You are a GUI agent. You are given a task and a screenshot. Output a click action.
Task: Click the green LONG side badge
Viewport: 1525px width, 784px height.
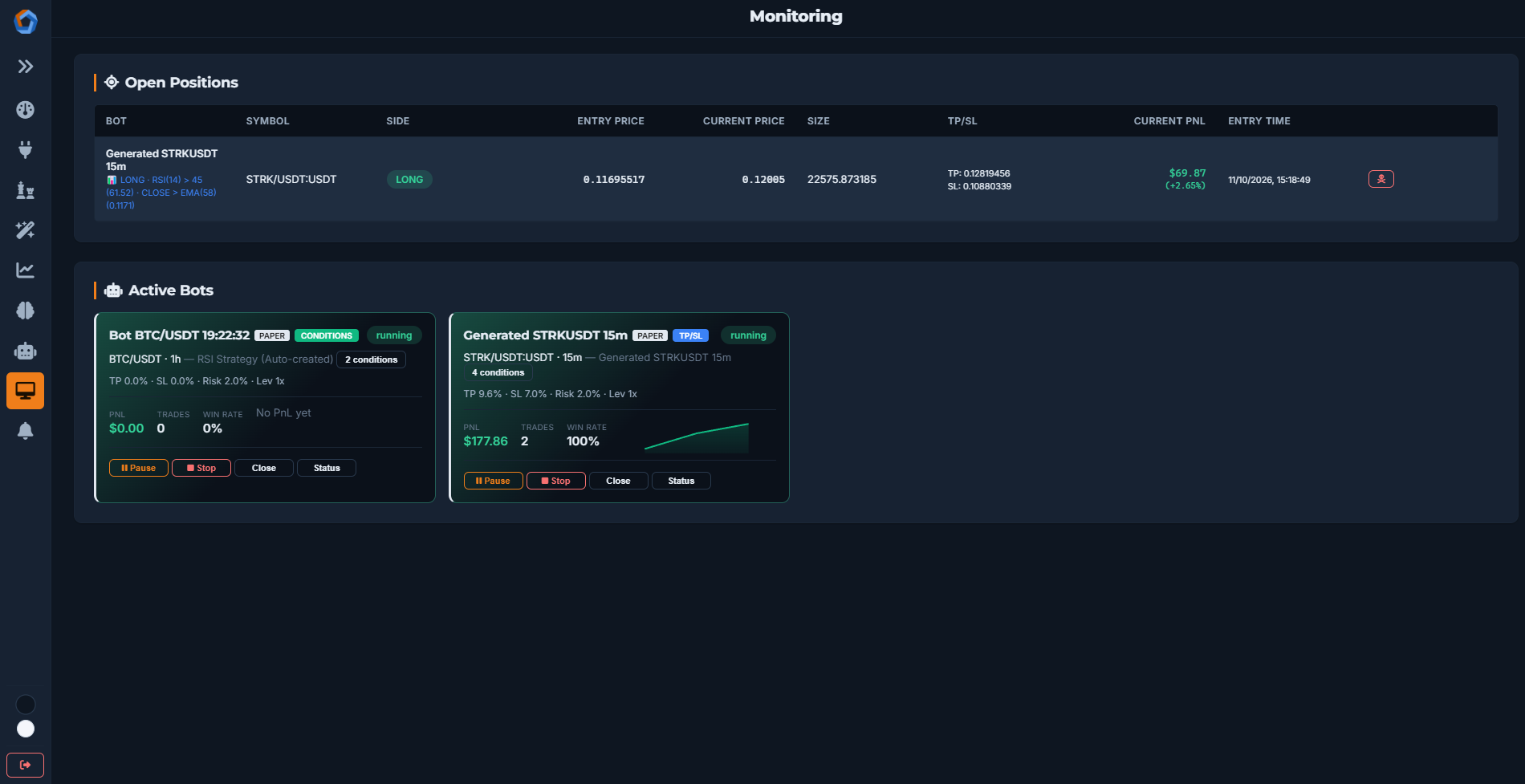tap(409, 180)
